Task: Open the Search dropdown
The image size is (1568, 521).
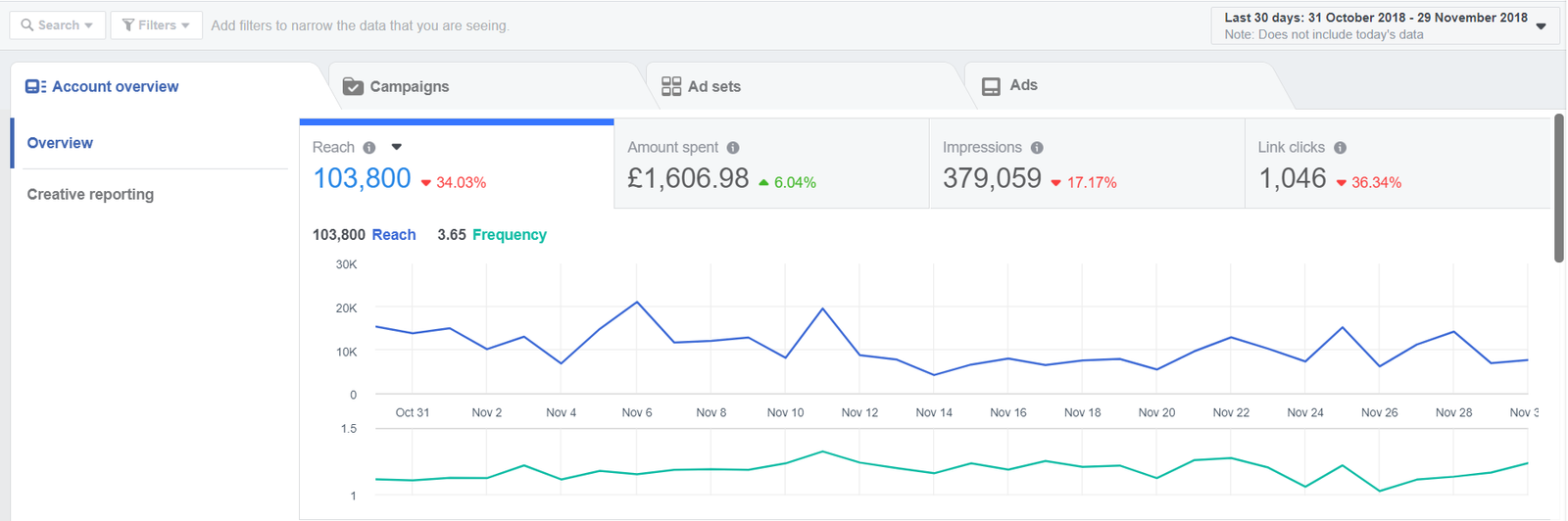Action: coord(57,25)
